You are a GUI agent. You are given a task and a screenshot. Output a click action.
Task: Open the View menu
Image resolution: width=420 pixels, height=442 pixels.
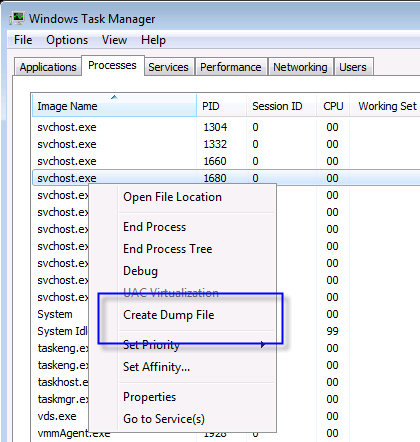tap(114, 40)
